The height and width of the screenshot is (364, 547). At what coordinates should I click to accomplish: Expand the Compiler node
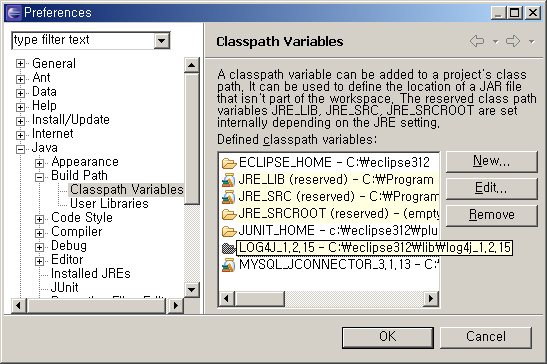point(39,233)
